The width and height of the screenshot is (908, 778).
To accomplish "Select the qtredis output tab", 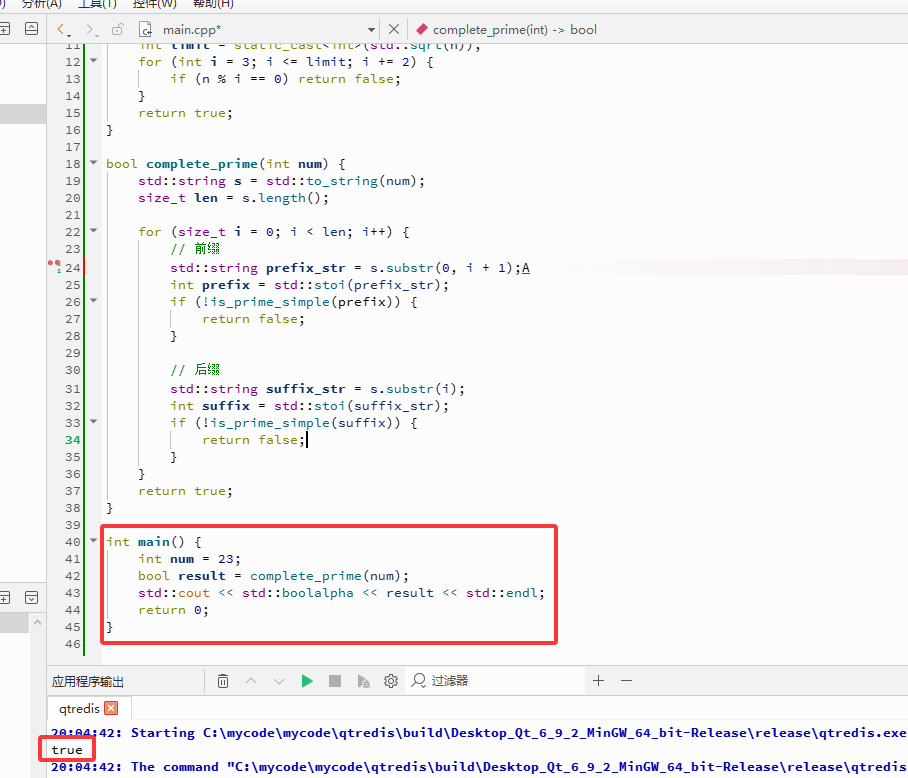I will (x=79, y=709).
